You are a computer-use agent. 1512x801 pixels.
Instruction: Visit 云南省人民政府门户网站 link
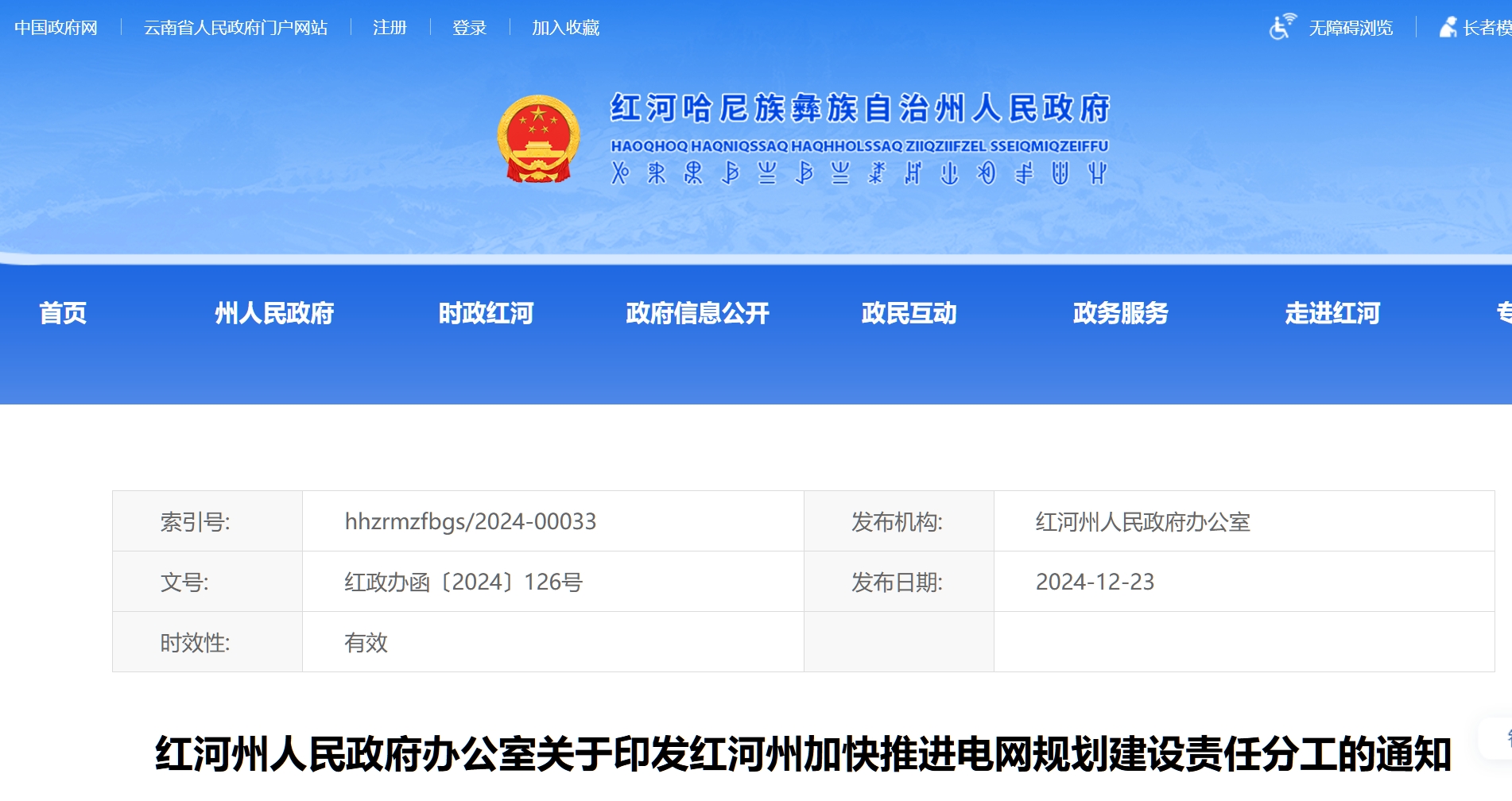pyautogui.click(x=235, y=28)
